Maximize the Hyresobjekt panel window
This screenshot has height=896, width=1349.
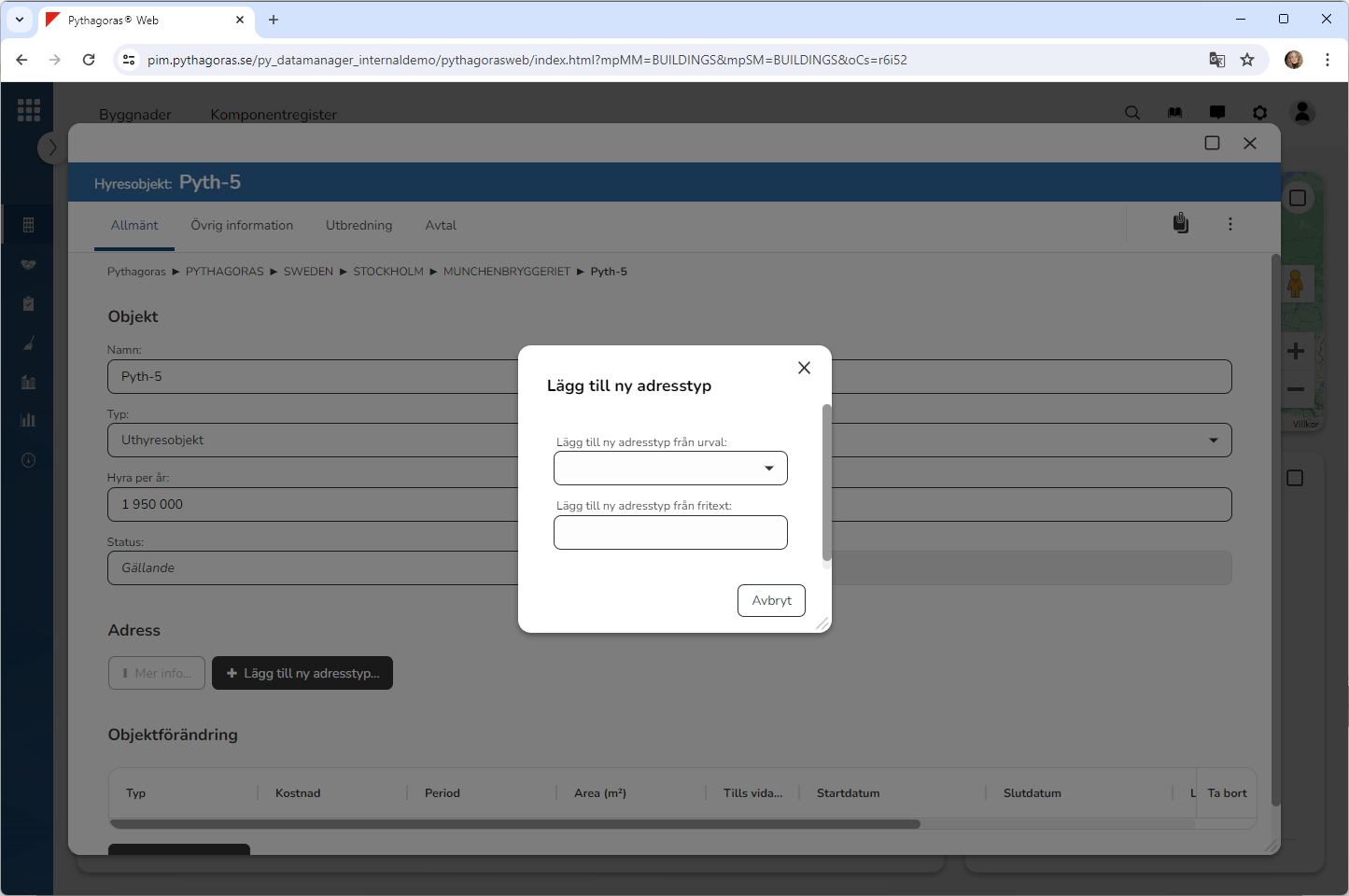[1212, 143]
